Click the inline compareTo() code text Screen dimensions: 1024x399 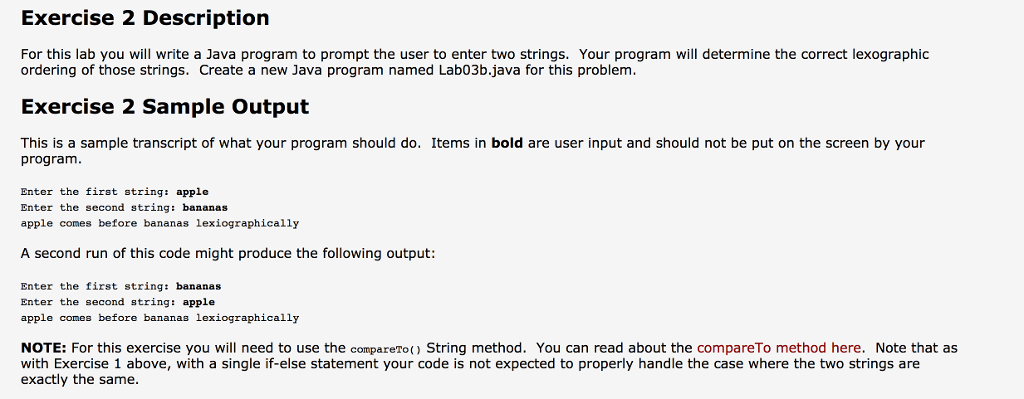coord(386,349)
